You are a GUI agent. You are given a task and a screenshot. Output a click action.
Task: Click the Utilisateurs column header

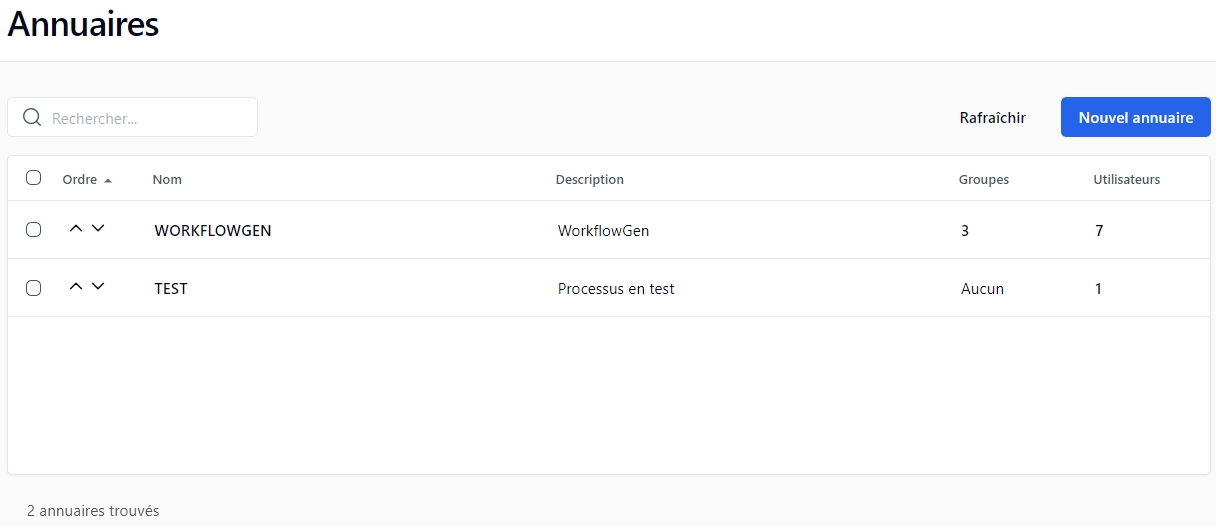[x=1126, y=180]
